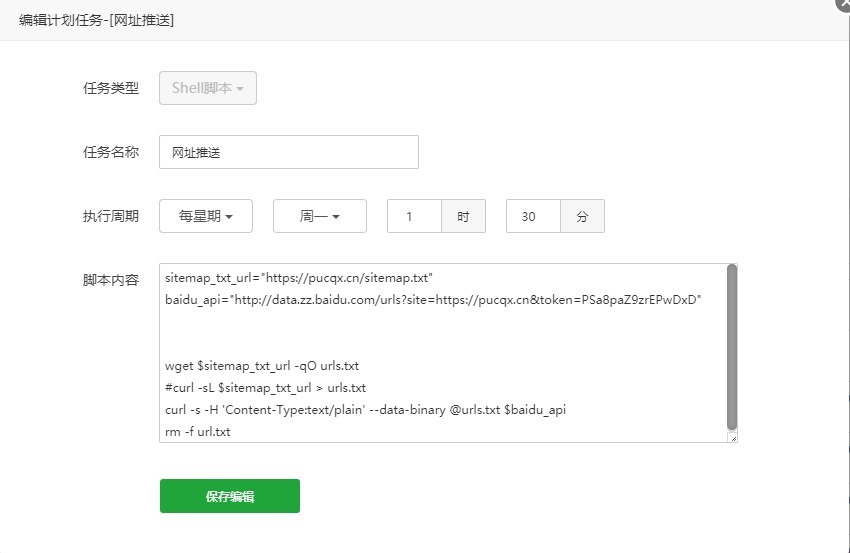Click the 脚本内容 label

(111, 280)
